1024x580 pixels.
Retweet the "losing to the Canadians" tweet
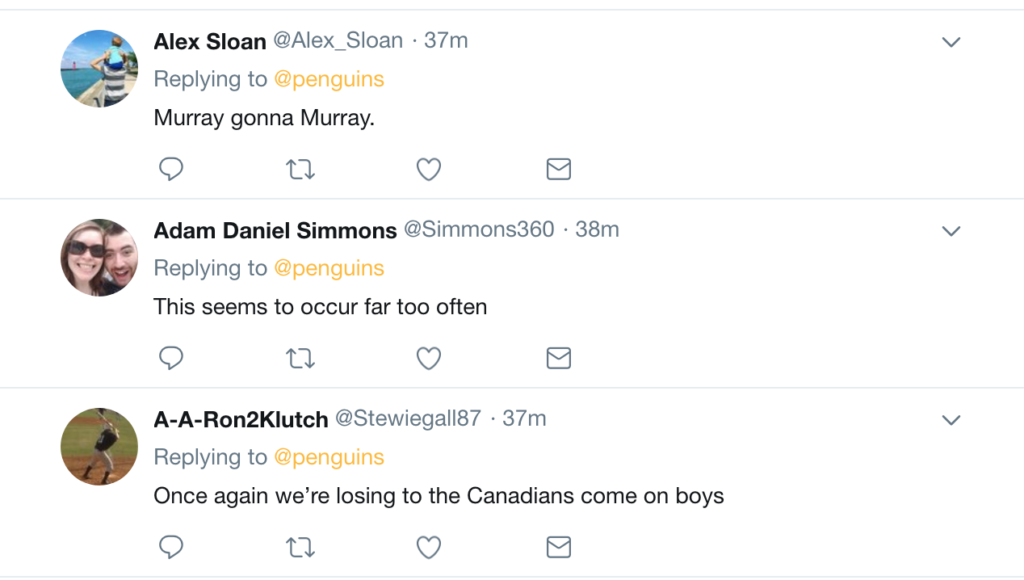tap(300, 547)
